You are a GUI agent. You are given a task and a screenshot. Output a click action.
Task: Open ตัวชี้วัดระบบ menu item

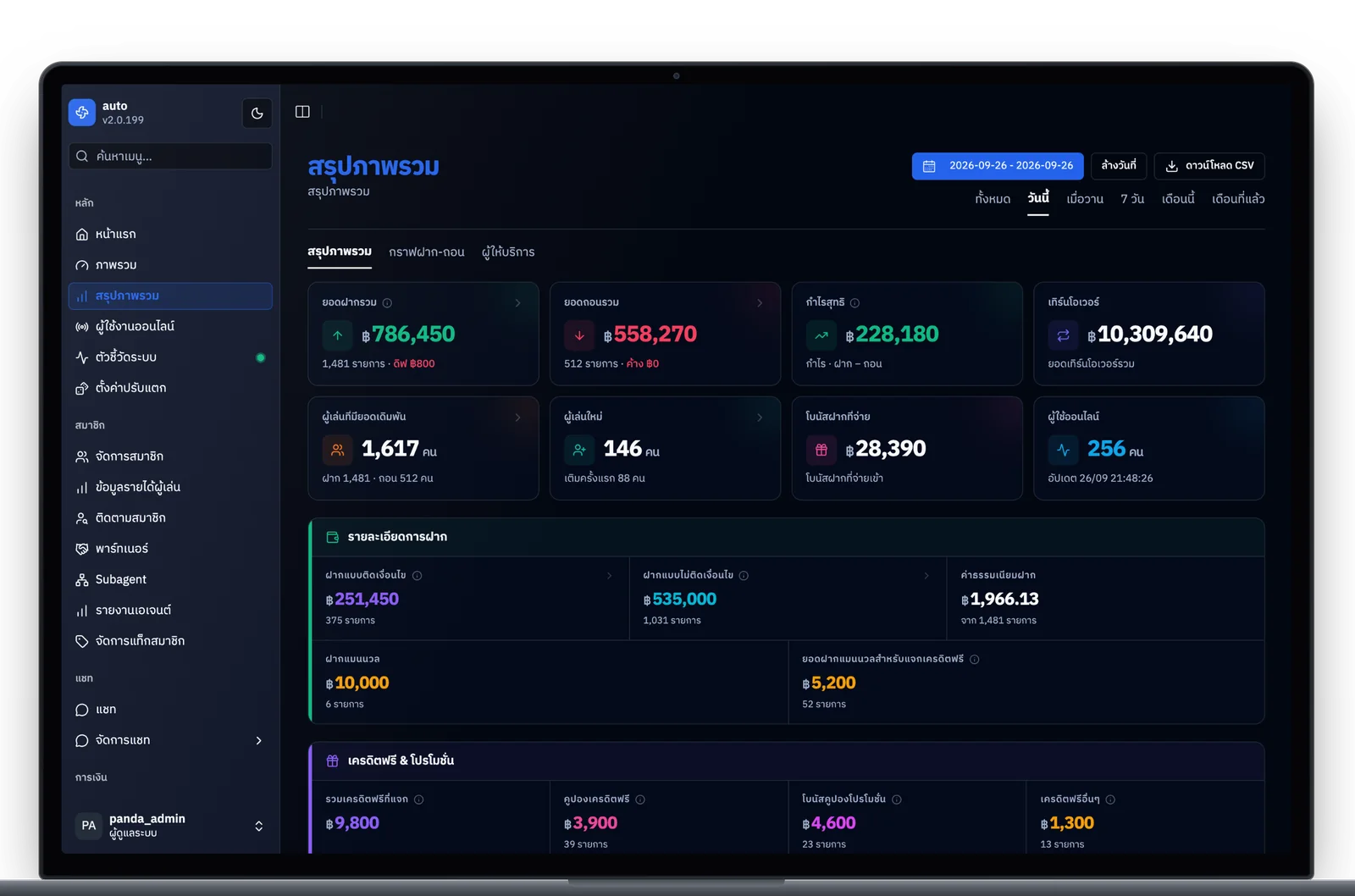click(x=170, y=357)
